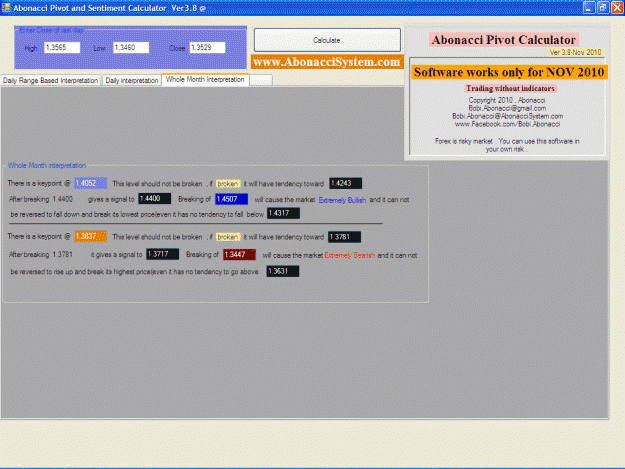The height and width of the screenshot is (469, 625).
Task: Click the second yellow 'broken' label
Action: click(228, 237)
